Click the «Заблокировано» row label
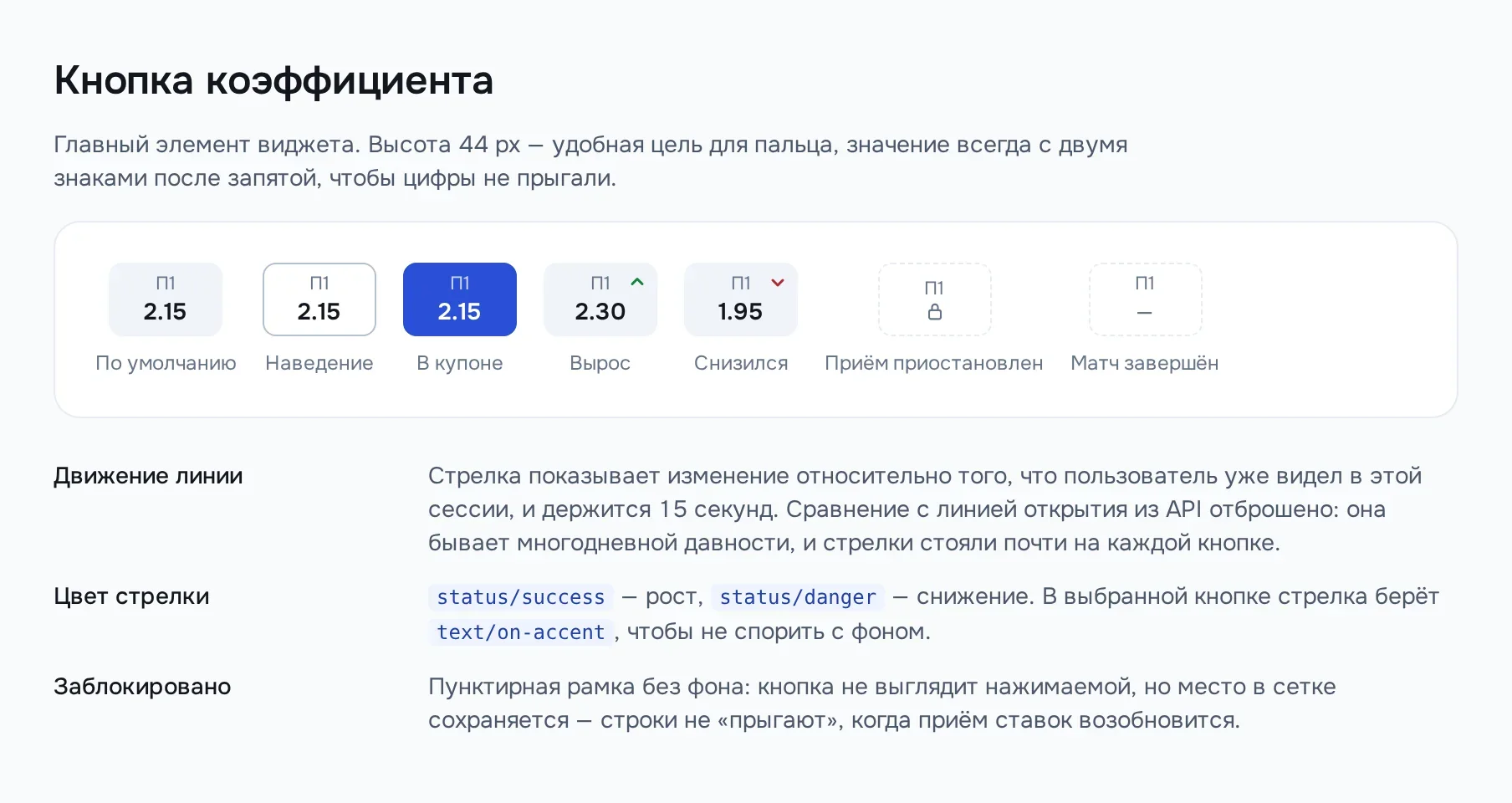 pyautogui.click(x=142, y=687)
